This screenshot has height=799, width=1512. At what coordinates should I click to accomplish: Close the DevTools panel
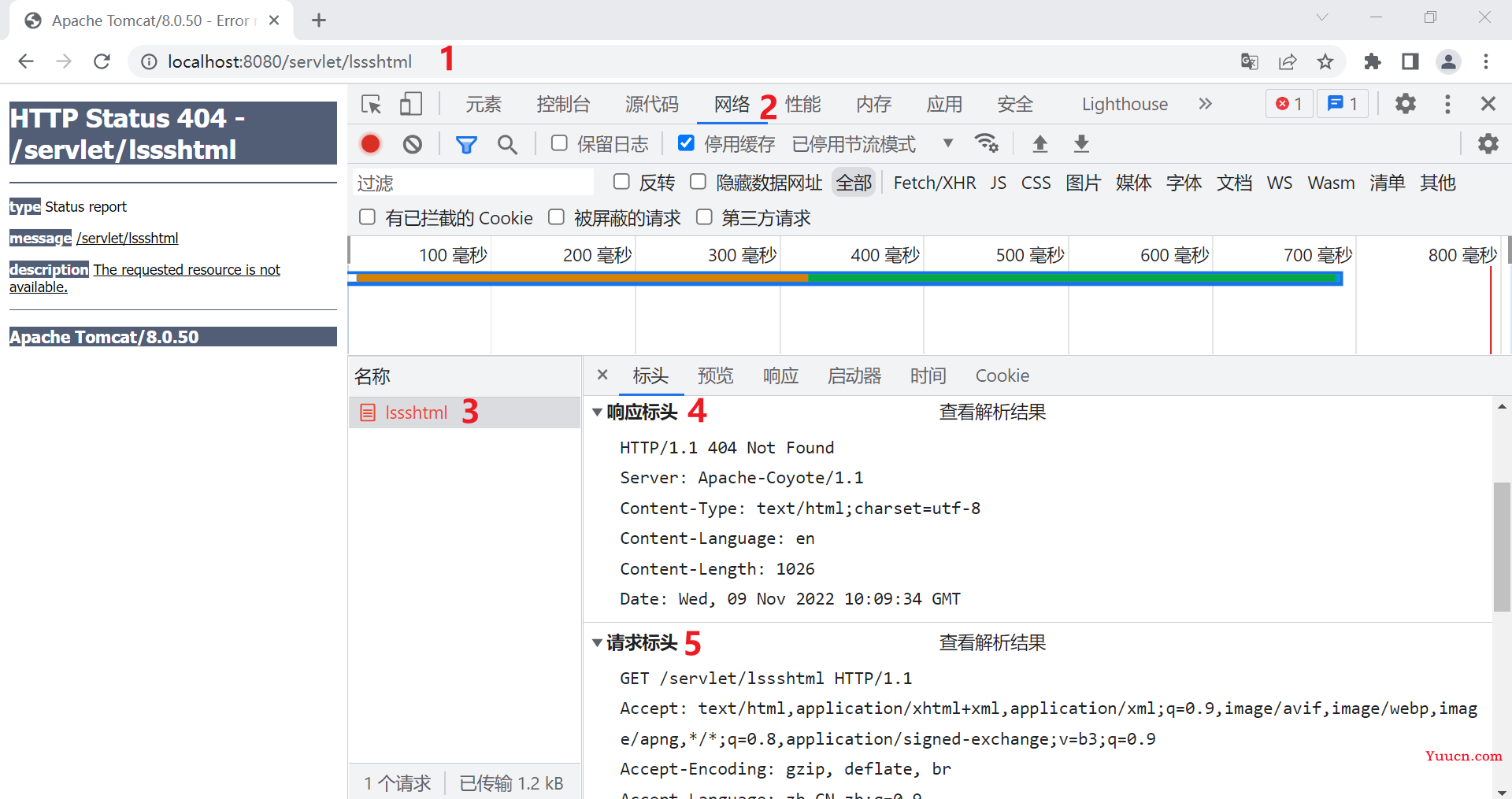tap(1488, 104)
